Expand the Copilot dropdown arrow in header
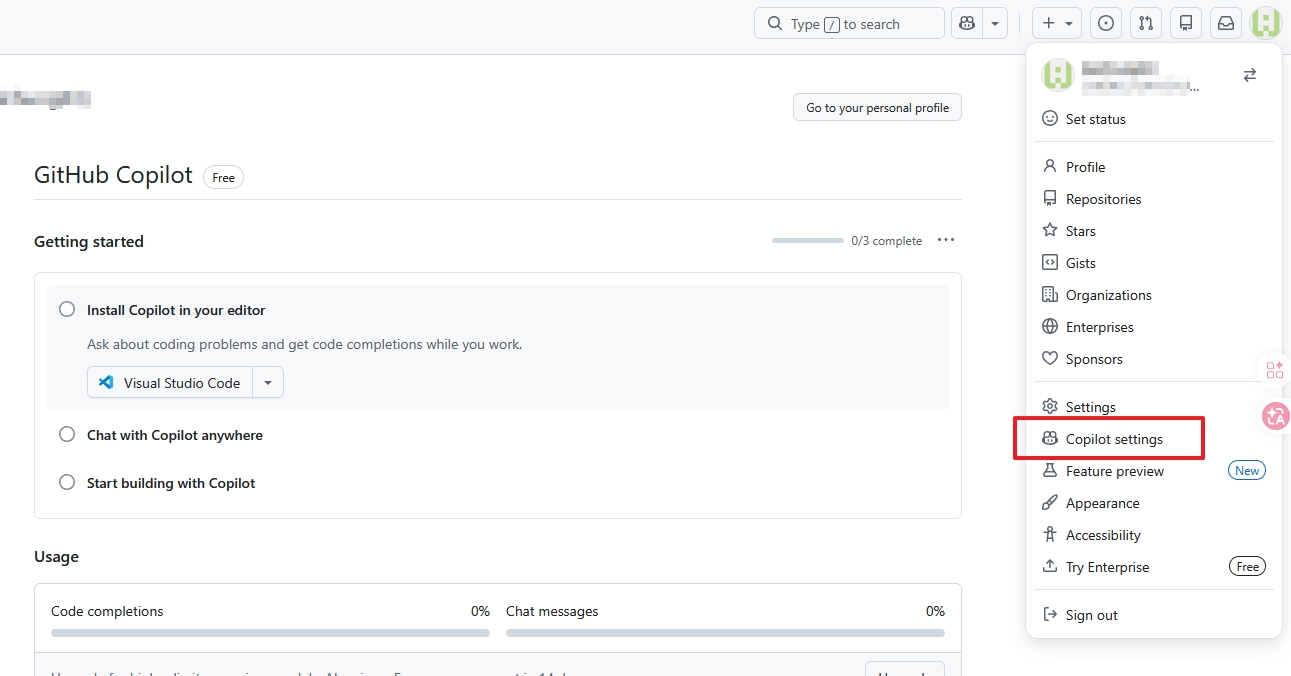This screenshot has width=1291, height=676. pos(995,23)
